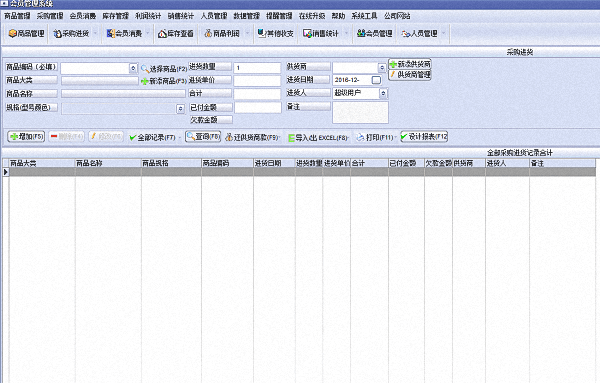Image resolution: width=600 pixels, height=383 pixels.
Task: Click 导入出 EXCEL(F8) button
Action: 318,137
